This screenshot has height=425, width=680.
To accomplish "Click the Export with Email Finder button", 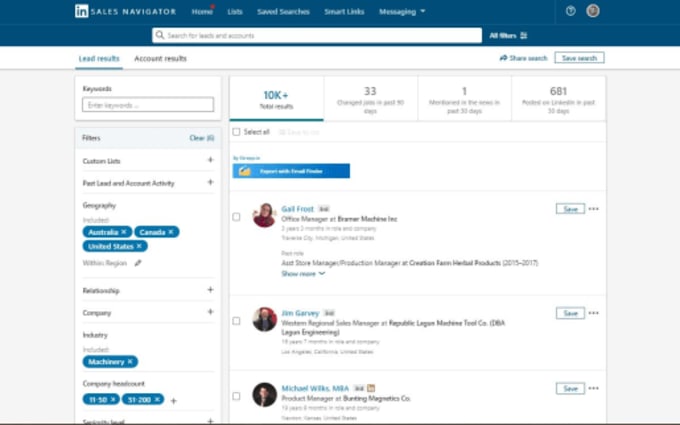I will tap(291, 171).
